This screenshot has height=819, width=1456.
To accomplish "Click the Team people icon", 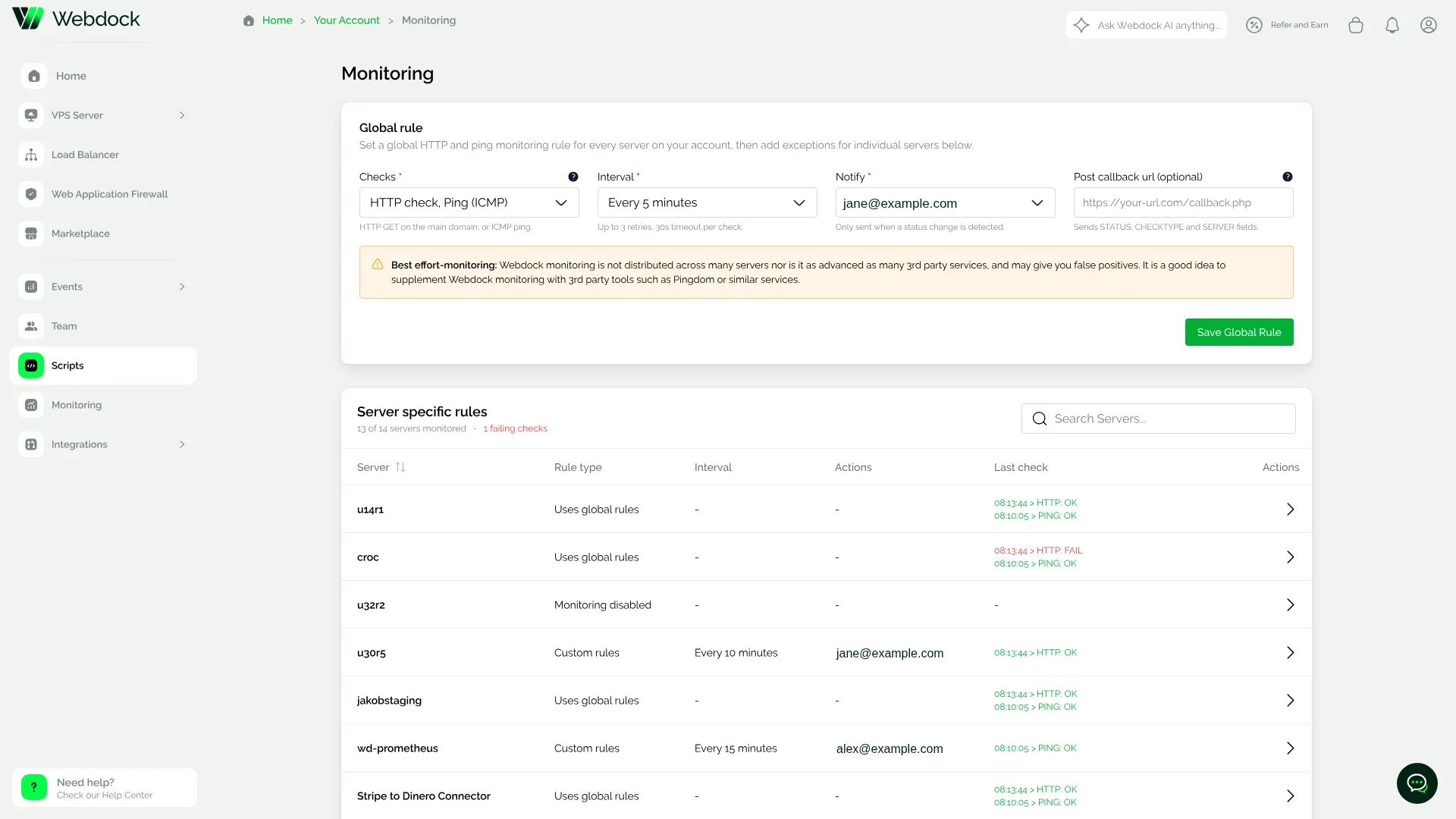I will pos(31,326).
